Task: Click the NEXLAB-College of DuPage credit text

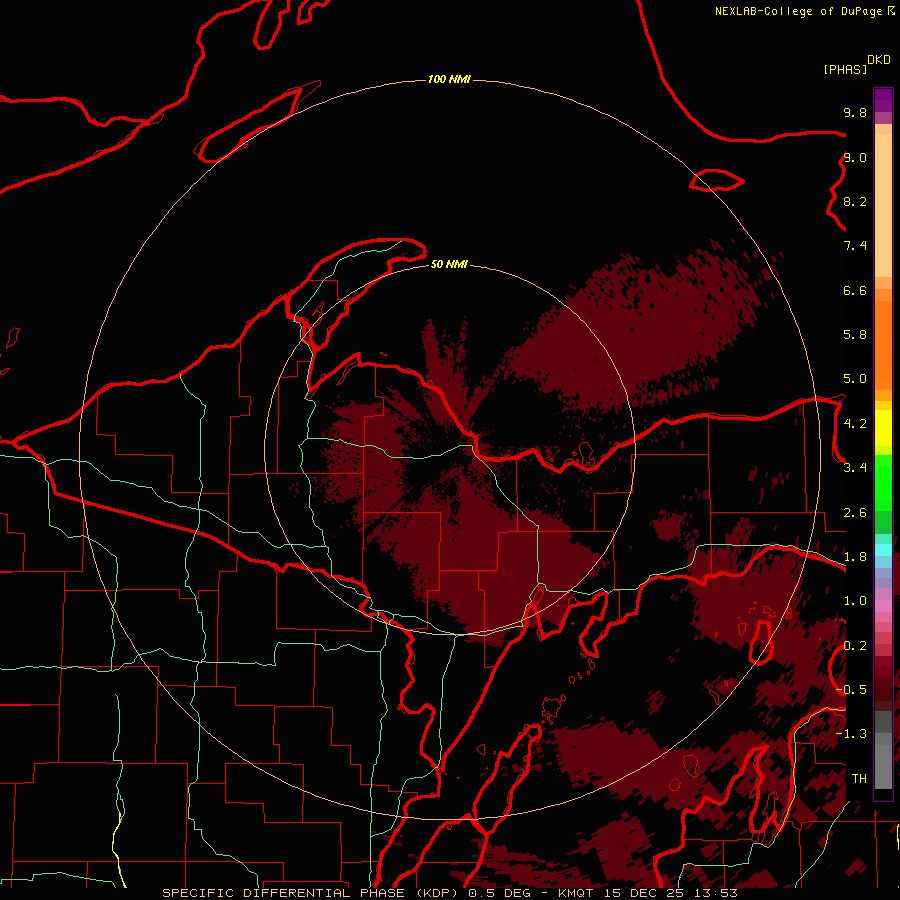Action: [798, 11]
